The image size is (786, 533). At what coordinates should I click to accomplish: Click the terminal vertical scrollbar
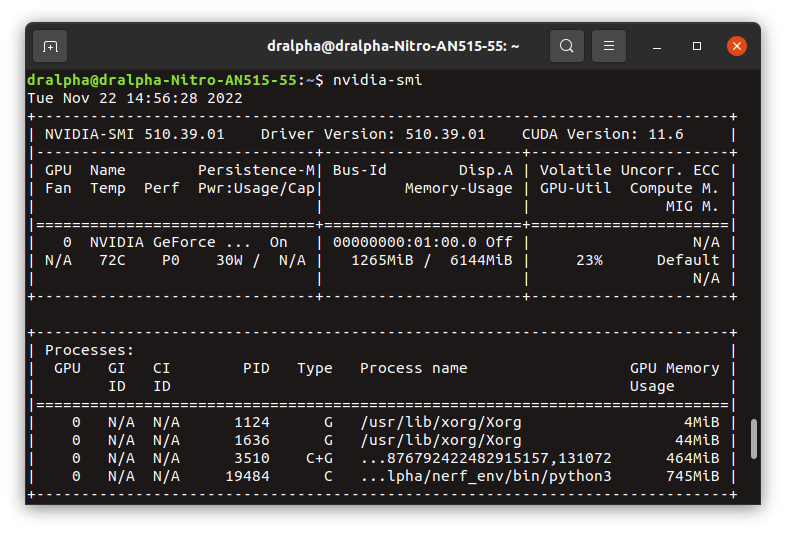(753, 439)
